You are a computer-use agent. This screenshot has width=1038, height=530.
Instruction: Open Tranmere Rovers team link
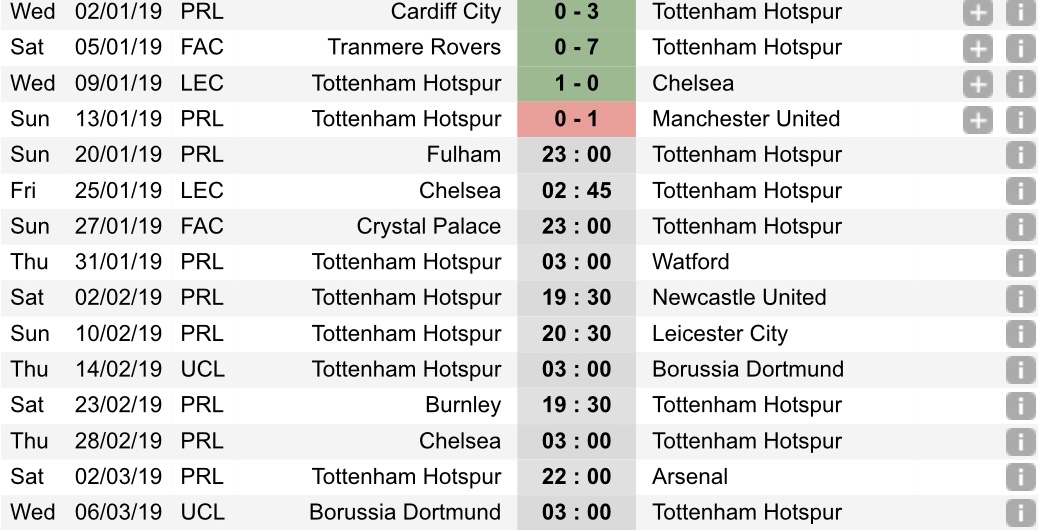coord(414,47)
